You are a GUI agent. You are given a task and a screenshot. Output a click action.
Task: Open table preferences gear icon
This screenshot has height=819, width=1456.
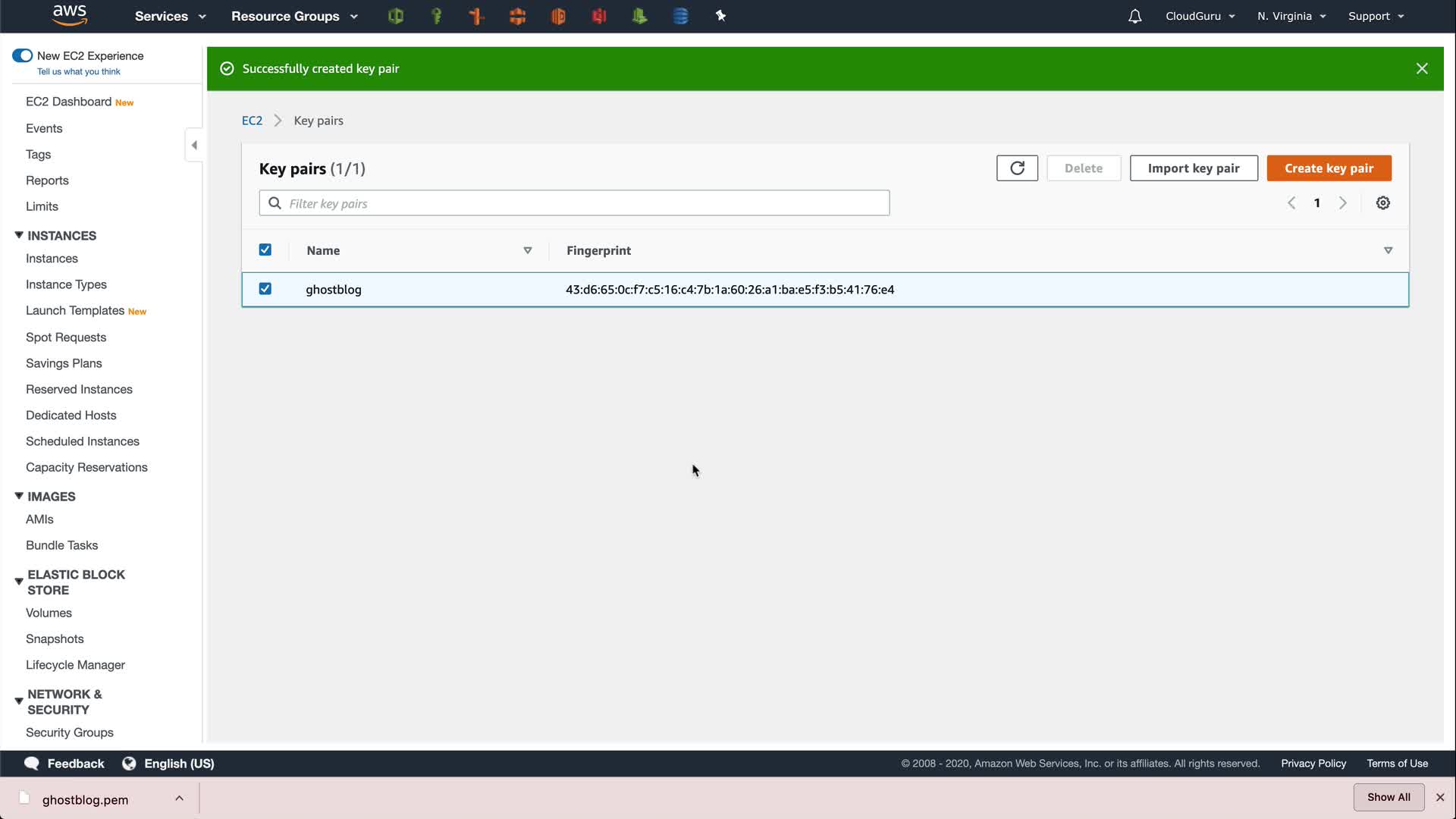1382,203
